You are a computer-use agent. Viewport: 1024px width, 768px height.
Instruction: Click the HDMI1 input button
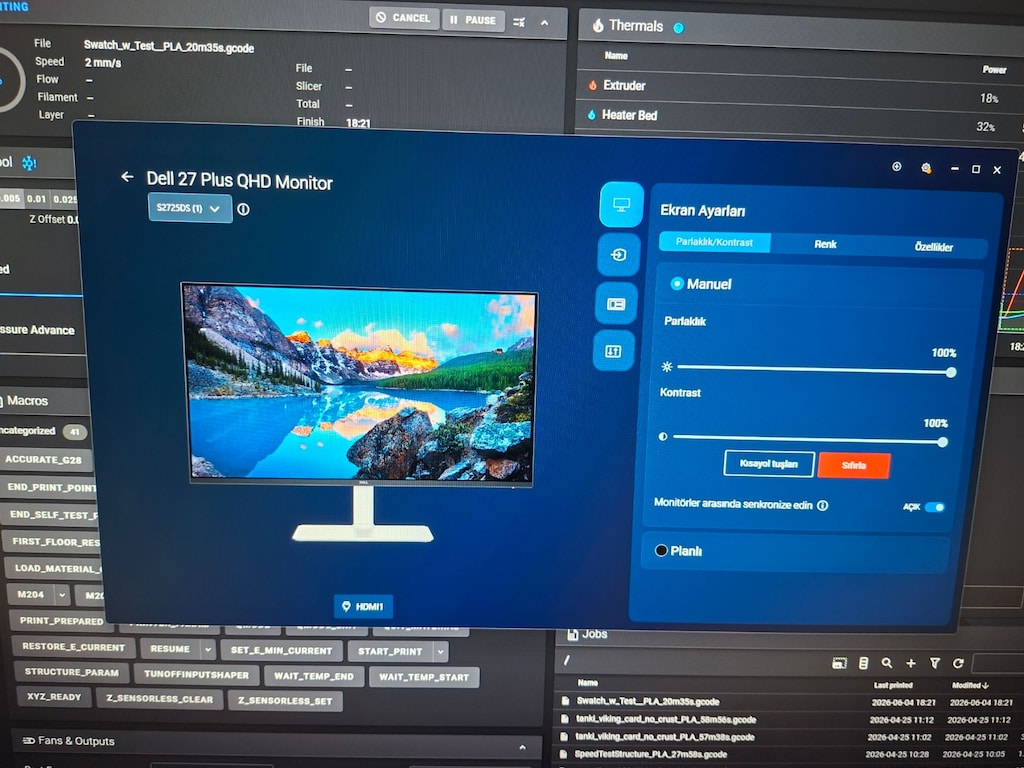point(363,606)
